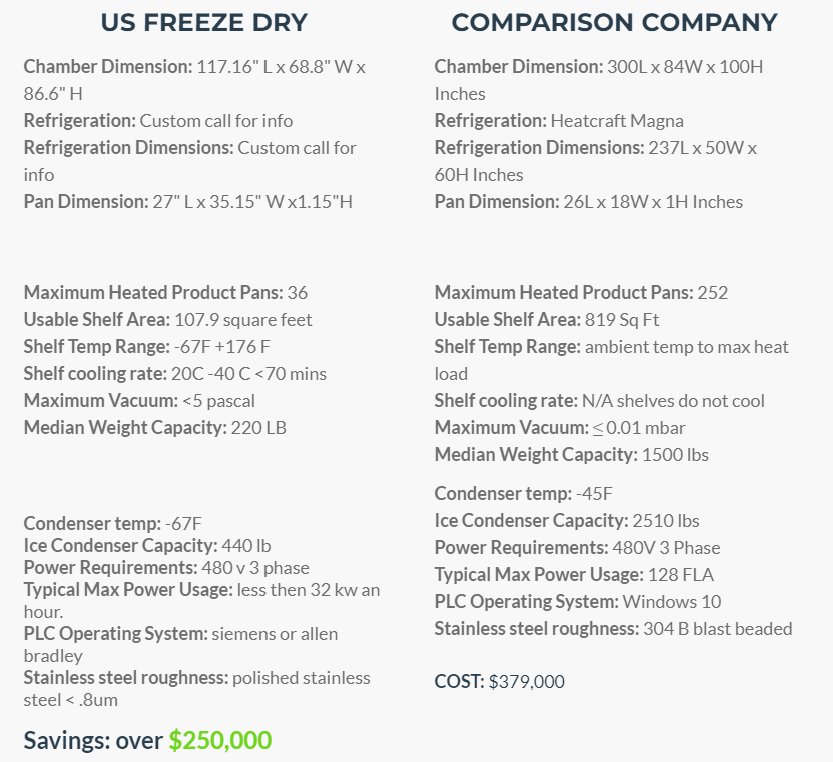This screenshot has width=833, height=762.
Task: Click the 'Usable Shelf Area: 107.9 square feet' line
Action: 168,319
